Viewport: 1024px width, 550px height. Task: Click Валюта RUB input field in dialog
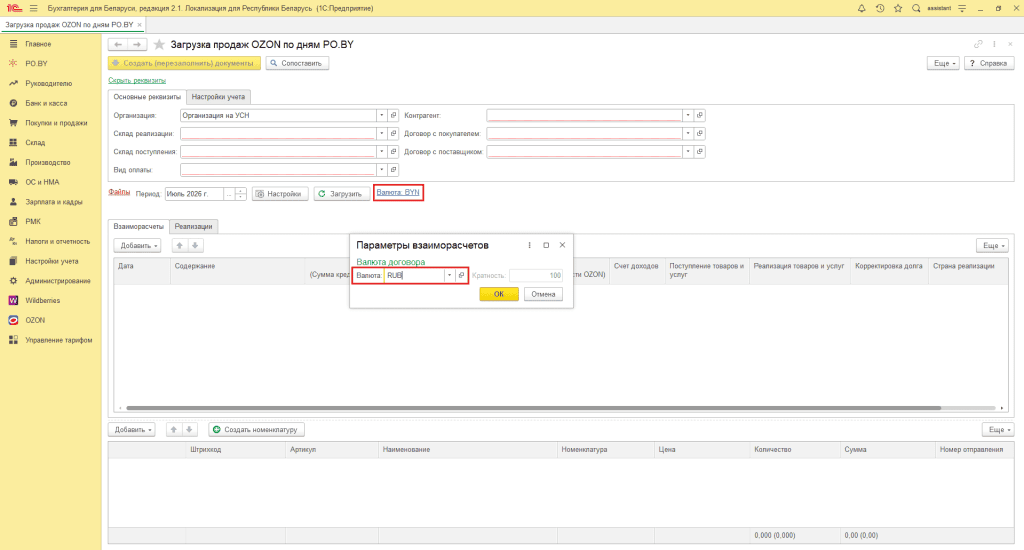[414, 276]
